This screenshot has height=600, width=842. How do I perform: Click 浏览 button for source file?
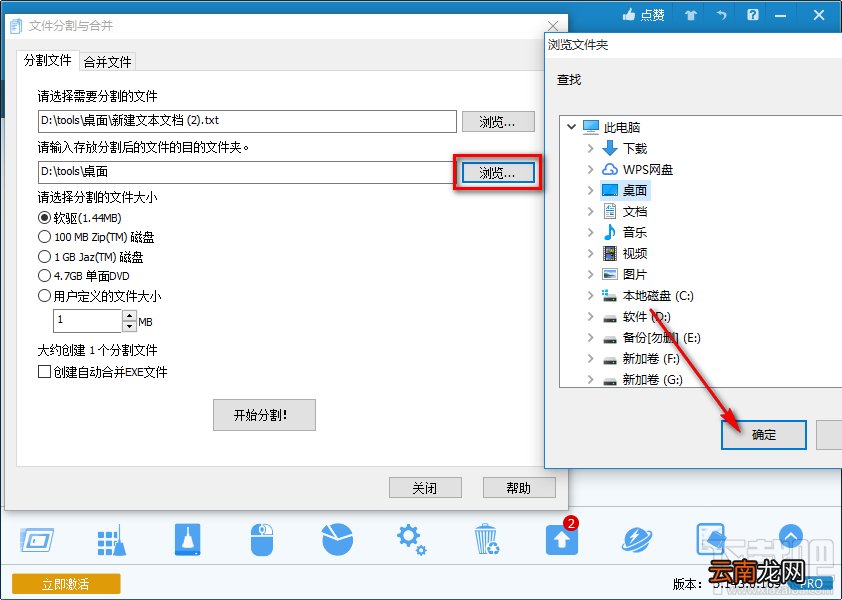point(498,121)
